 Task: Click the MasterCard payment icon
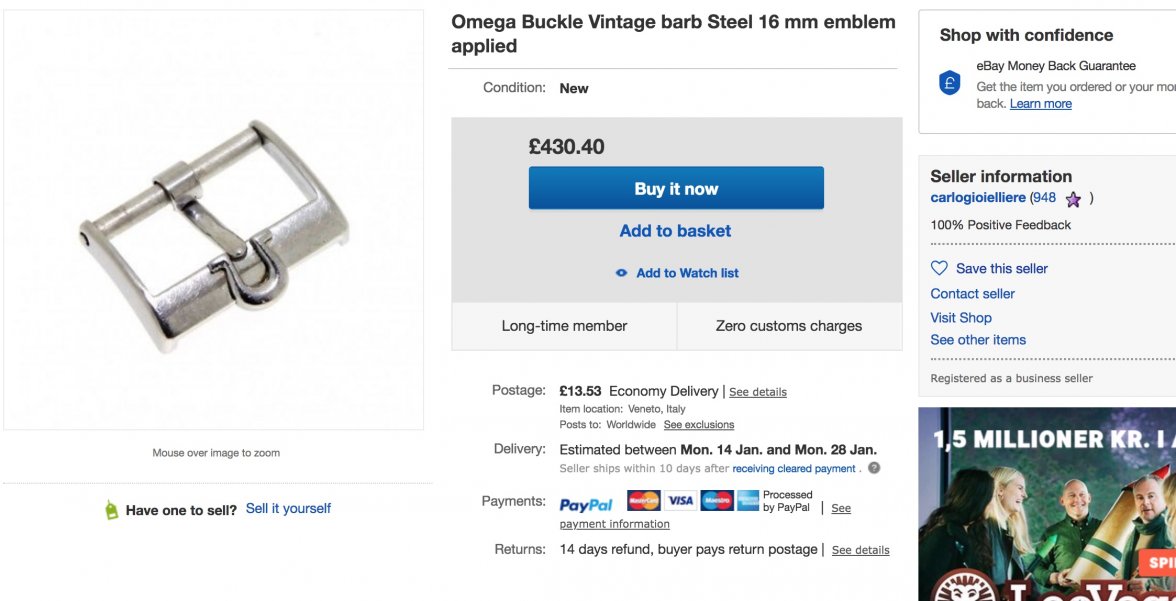(644, 501)
